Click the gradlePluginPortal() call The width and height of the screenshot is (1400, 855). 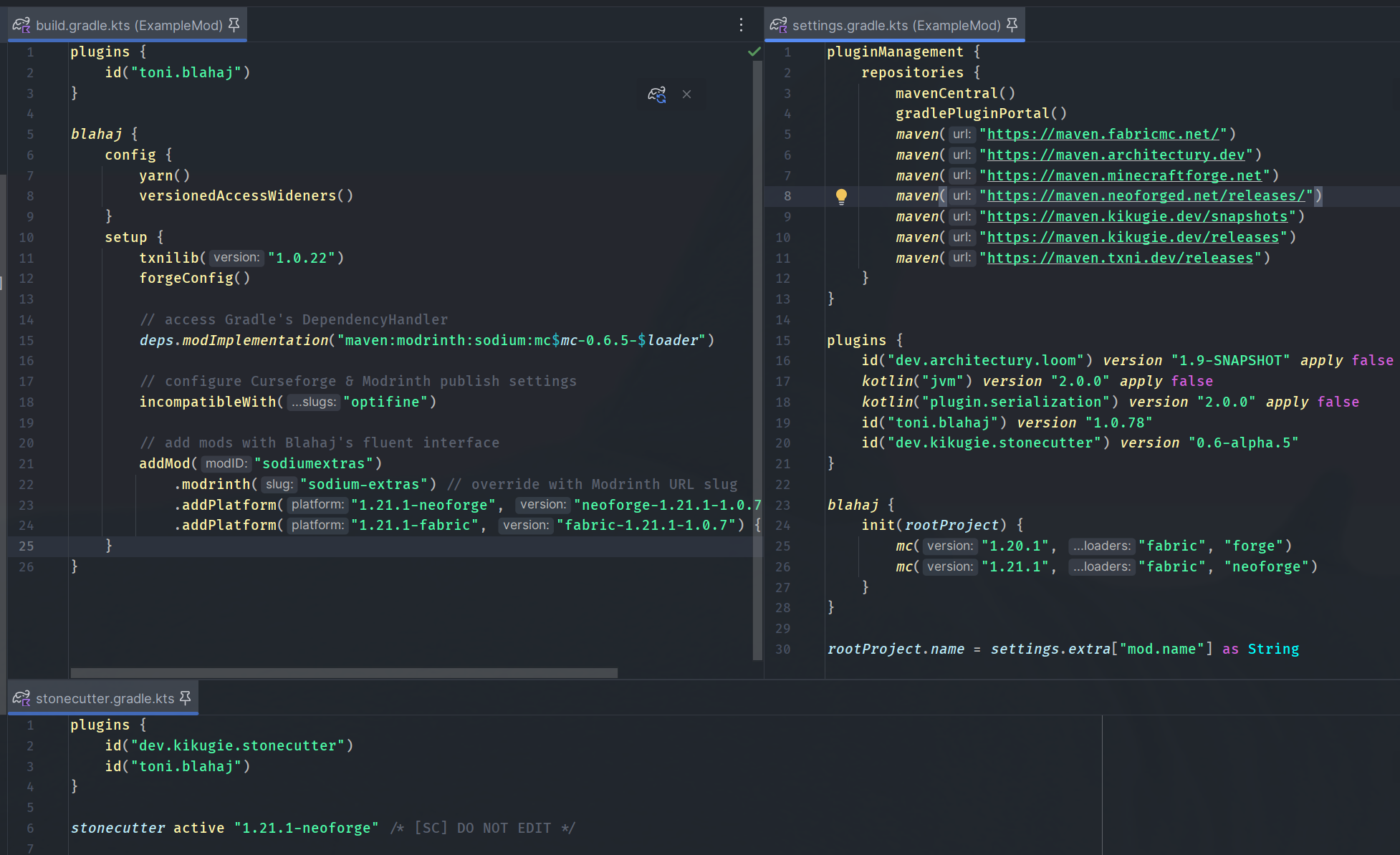point(981,114)
